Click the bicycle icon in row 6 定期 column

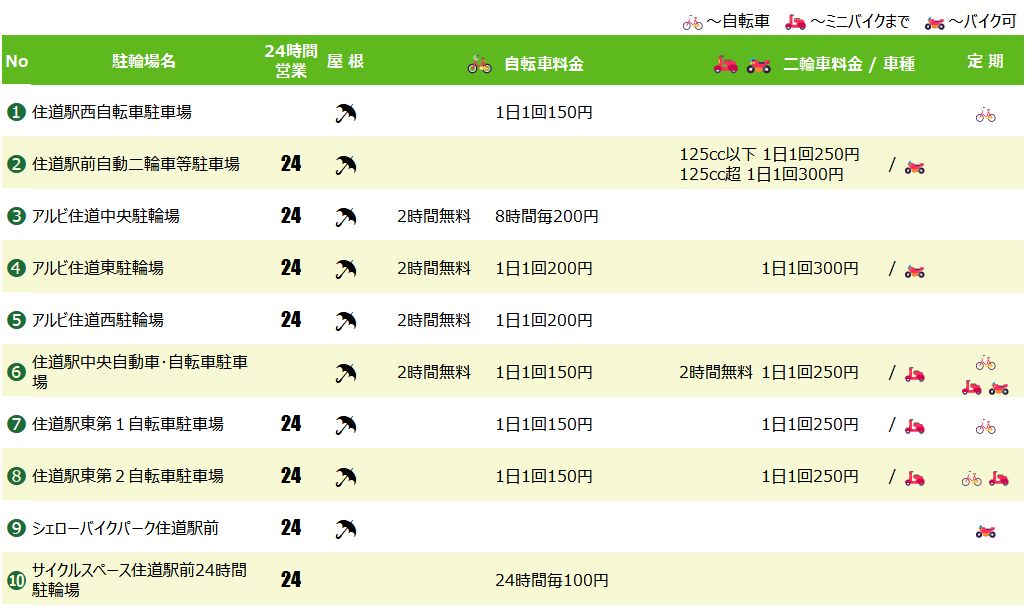[x=985, y=362]
